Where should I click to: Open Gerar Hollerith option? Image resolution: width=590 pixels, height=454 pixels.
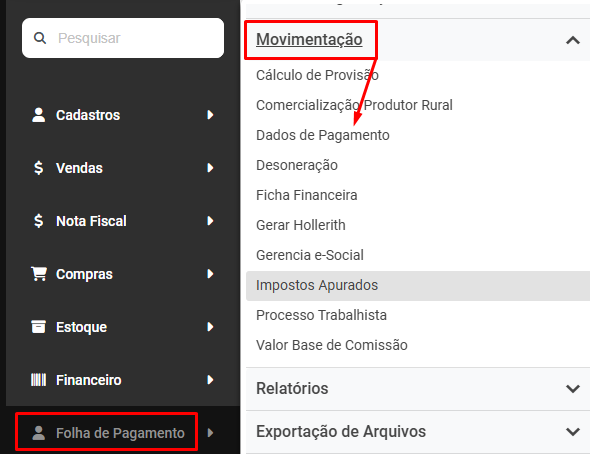click(301, 225)
